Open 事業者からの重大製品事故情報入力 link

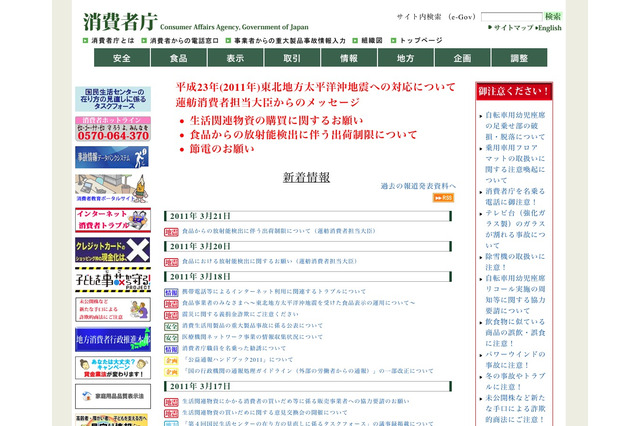click(x=290, y=40)
